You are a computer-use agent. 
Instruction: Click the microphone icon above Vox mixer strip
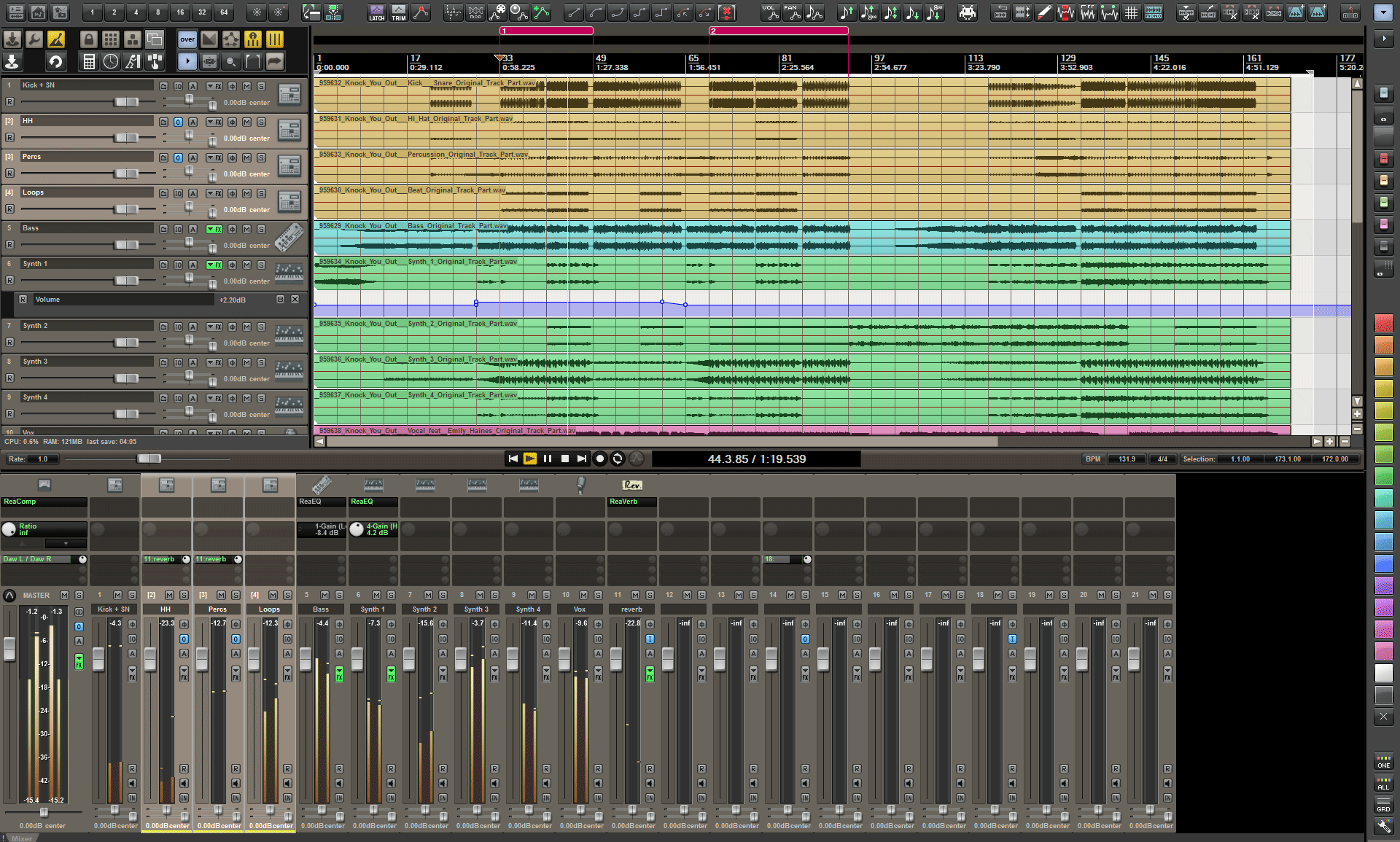pos(580,485)
